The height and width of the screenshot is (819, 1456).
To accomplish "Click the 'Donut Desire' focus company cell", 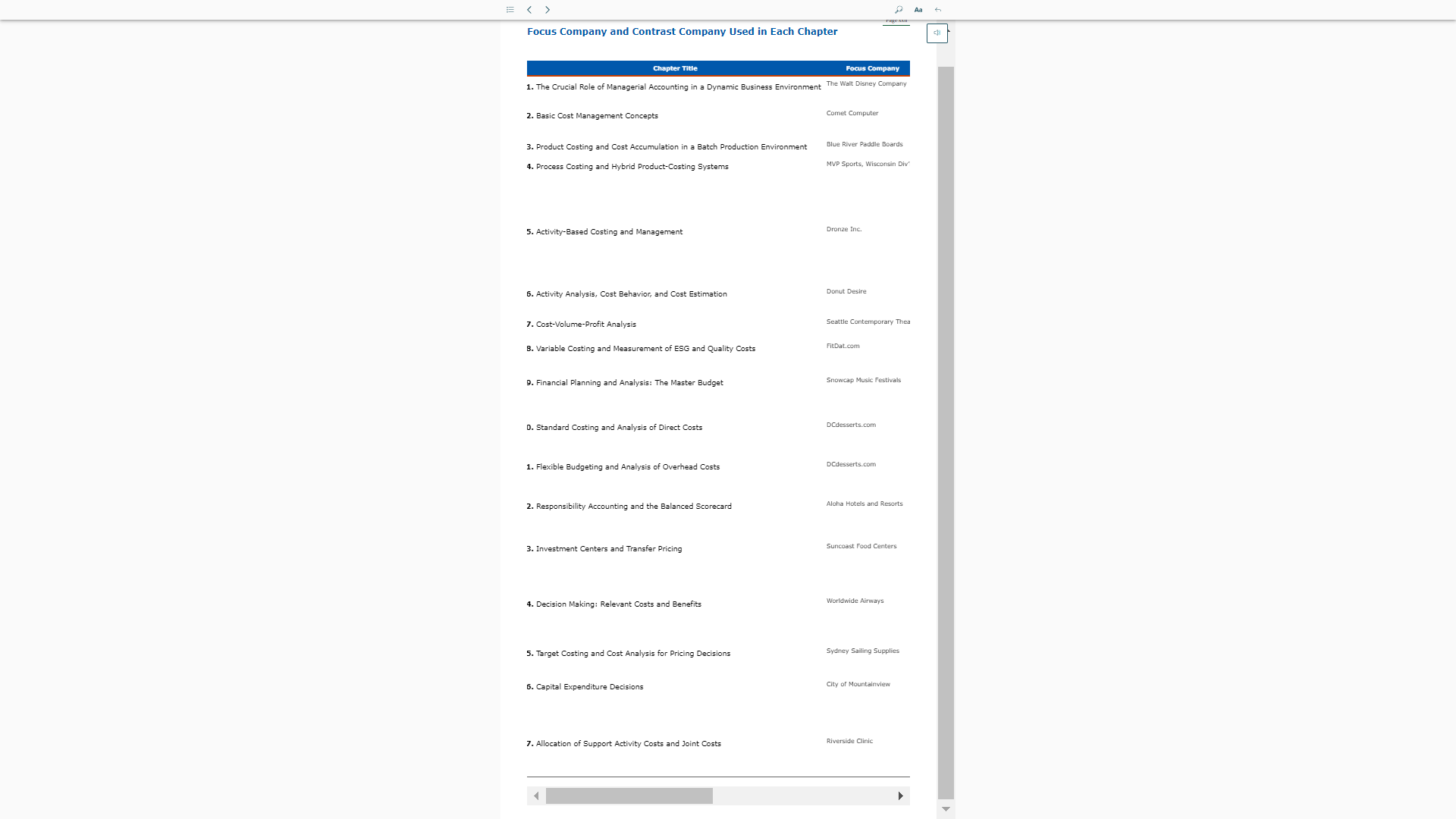I will coord(846,292).
